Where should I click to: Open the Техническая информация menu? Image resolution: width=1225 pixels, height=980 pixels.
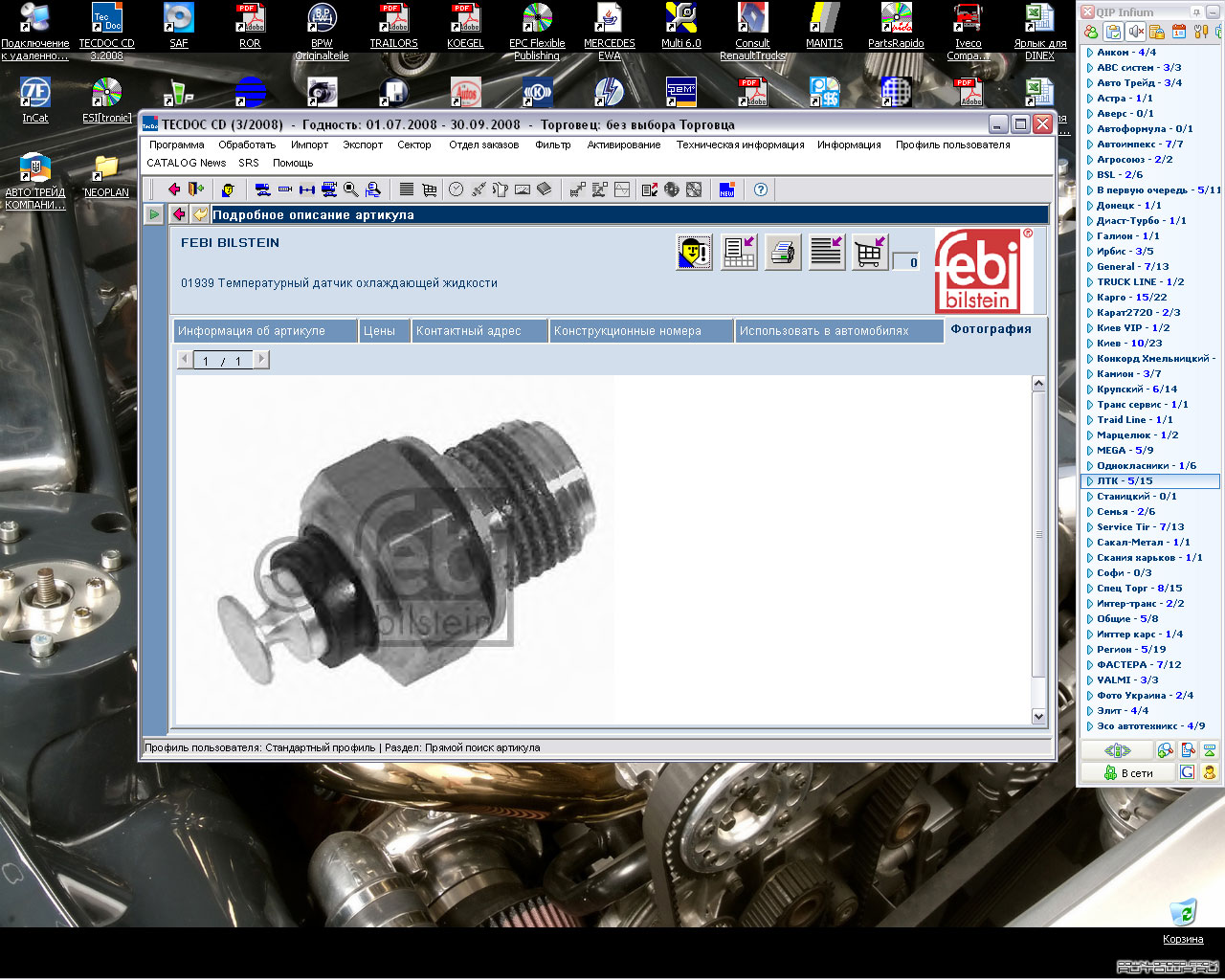(740, 145)
